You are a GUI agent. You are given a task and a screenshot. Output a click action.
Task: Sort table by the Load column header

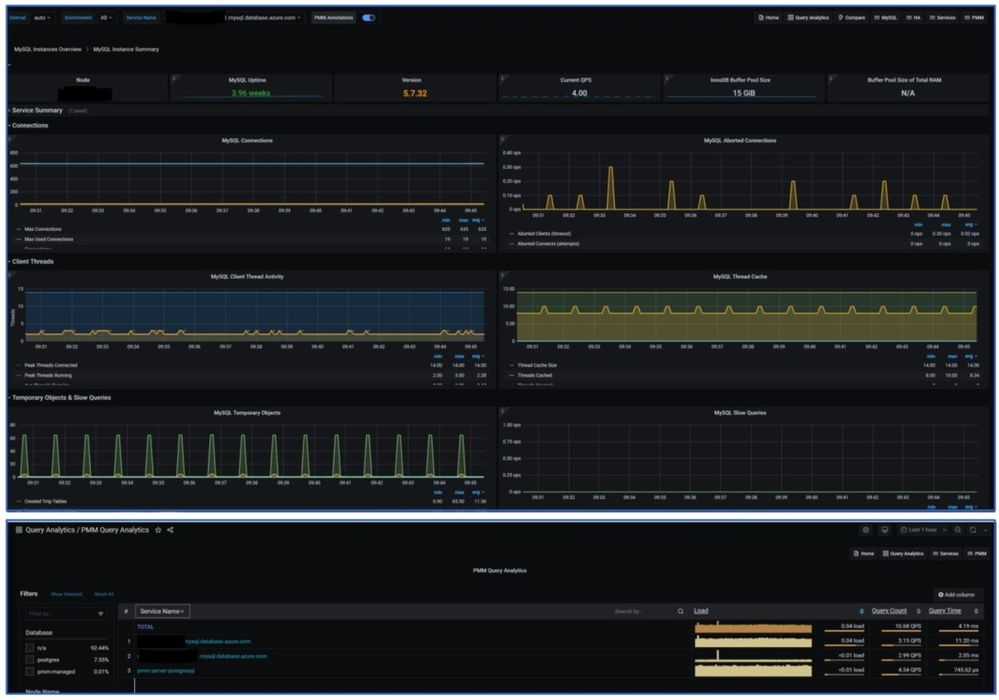701,611
